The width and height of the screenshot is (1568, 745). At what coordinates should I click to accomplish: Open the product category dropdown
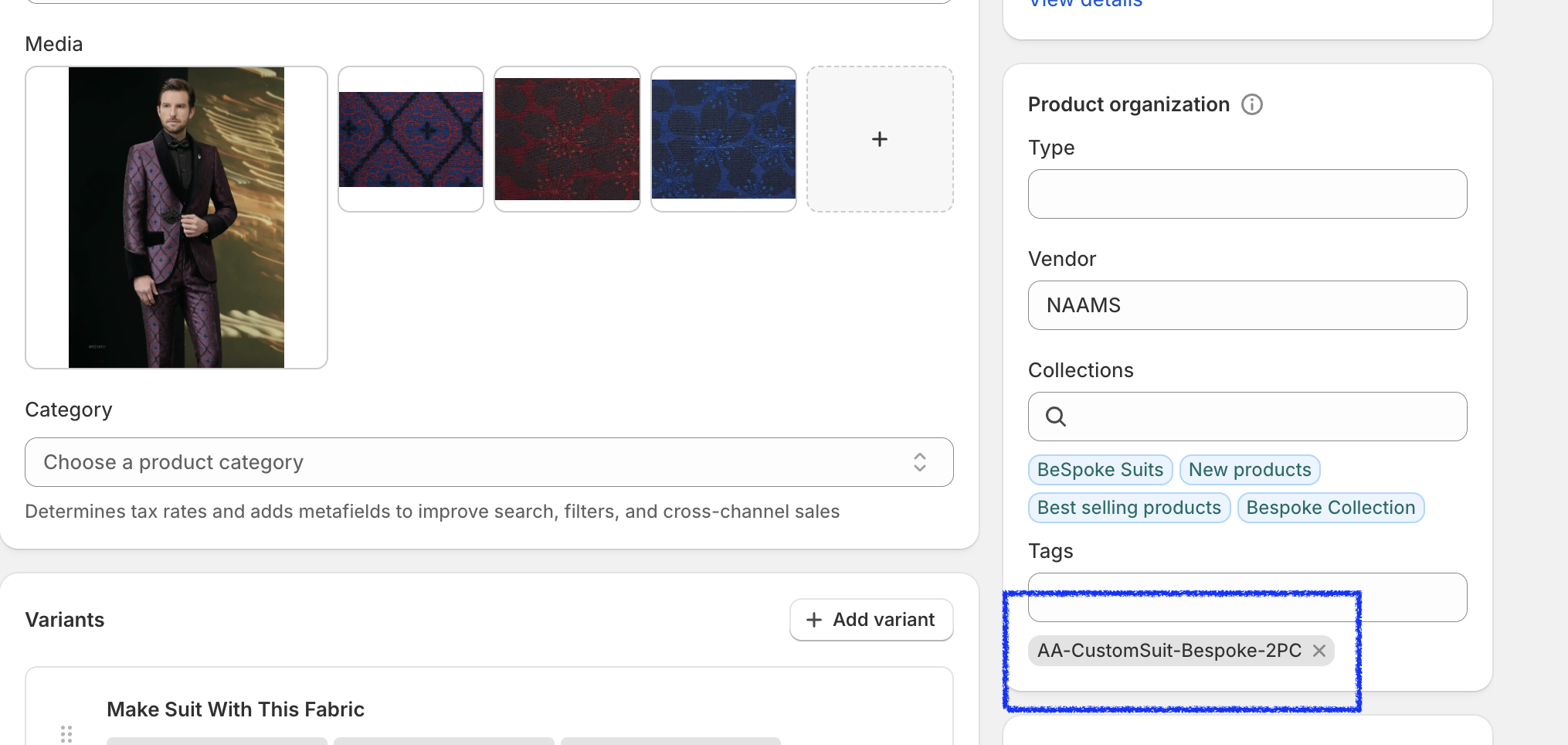[489, 462]
